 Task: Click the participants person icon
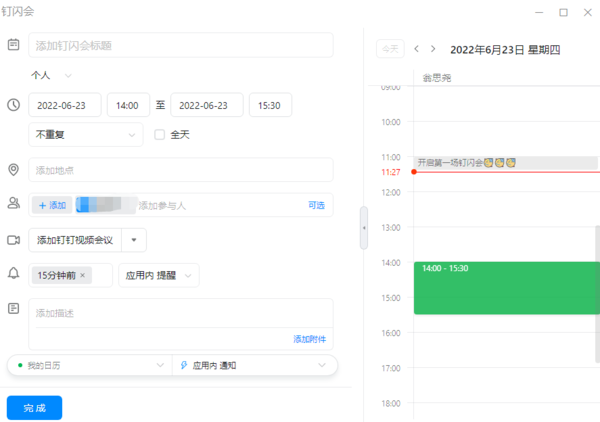click(x=14, y=204)
